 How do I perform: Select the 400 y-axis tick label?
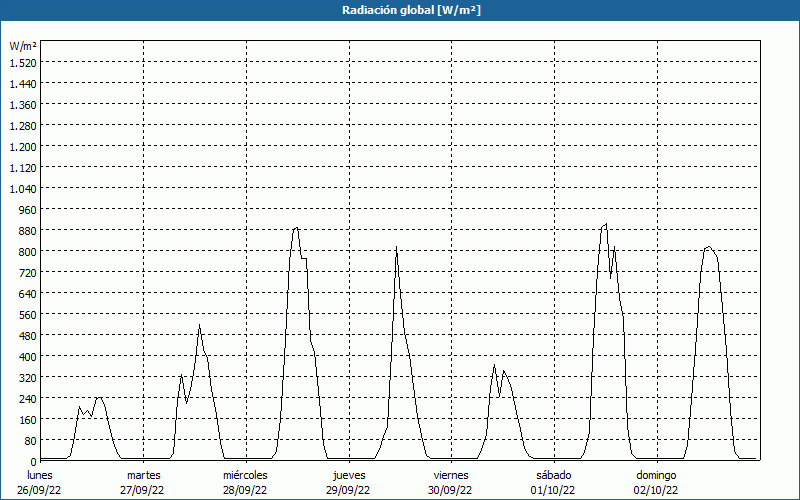pyautogui.click(x=28, y=357)
